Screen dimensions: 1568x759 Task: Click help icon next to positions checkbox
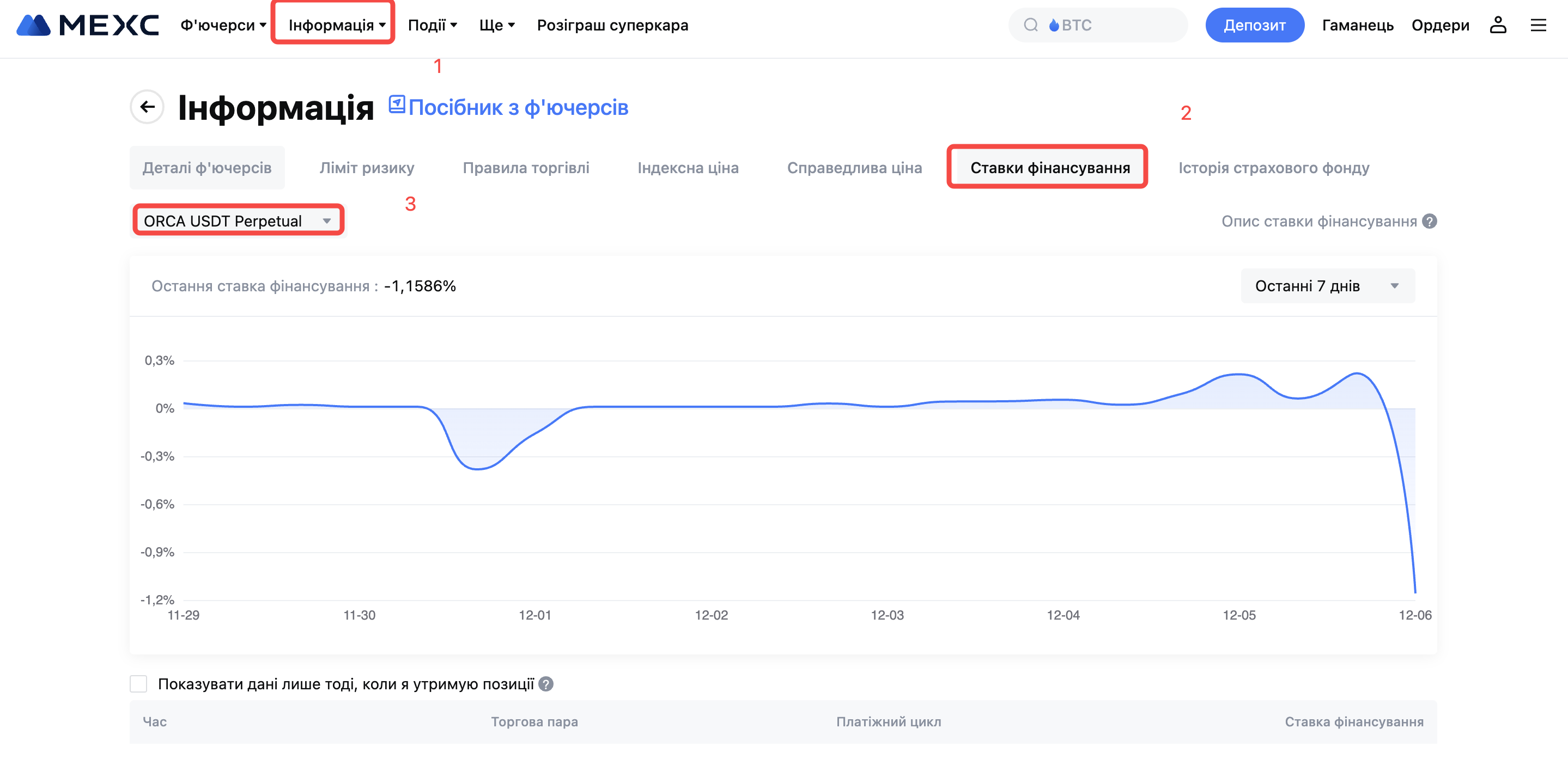point(546,684)
